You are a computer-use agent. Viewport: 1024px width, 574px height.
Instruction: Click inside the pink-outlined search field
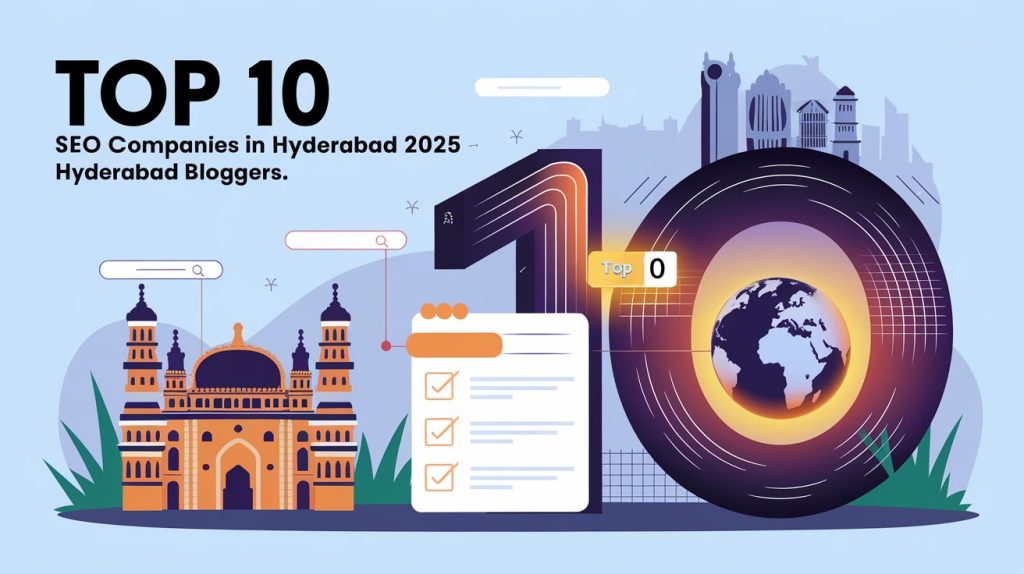(345, 240)
